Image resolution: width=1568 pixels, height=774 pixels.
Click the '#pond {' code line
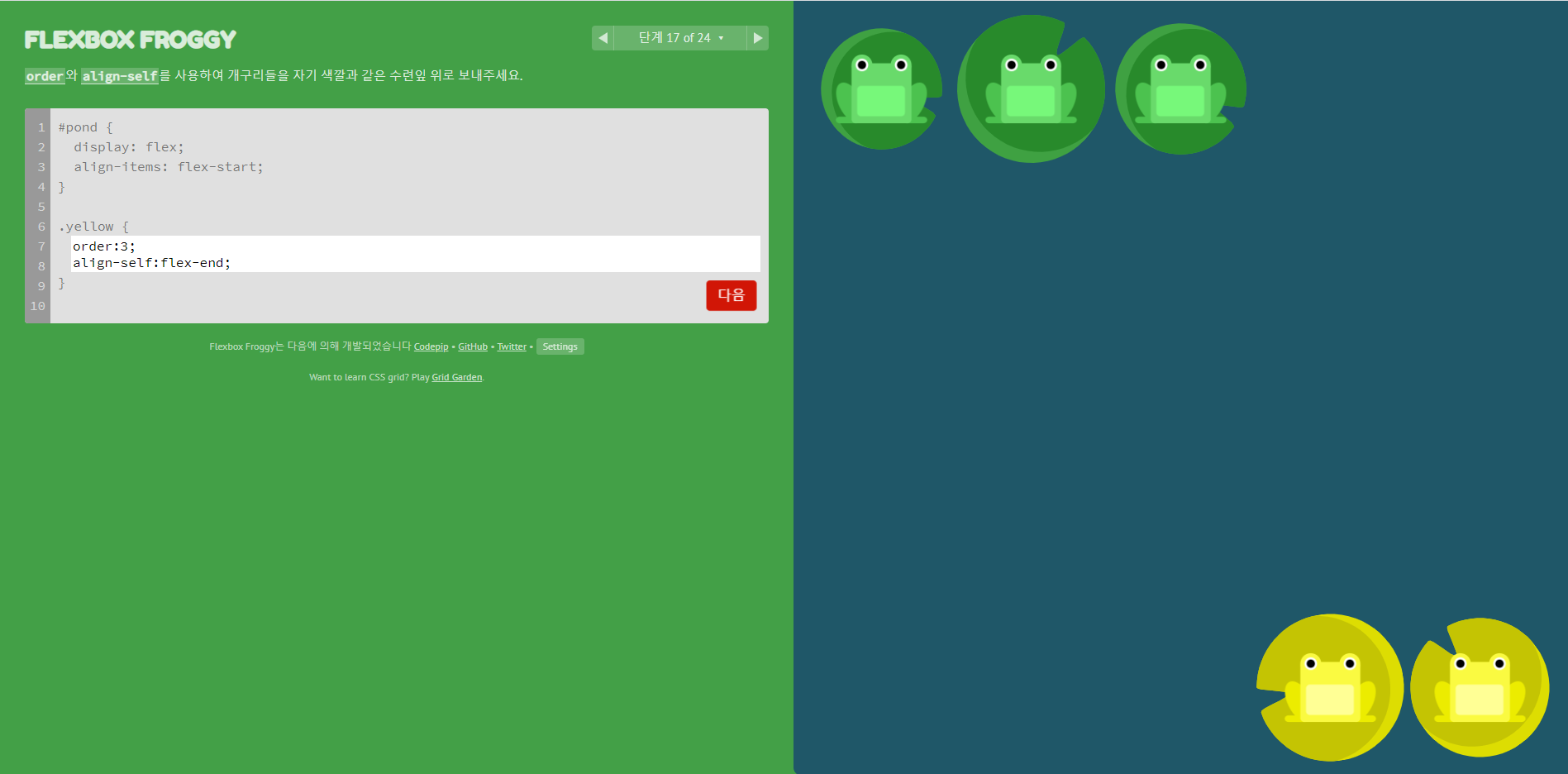click(x=86, y=127)
